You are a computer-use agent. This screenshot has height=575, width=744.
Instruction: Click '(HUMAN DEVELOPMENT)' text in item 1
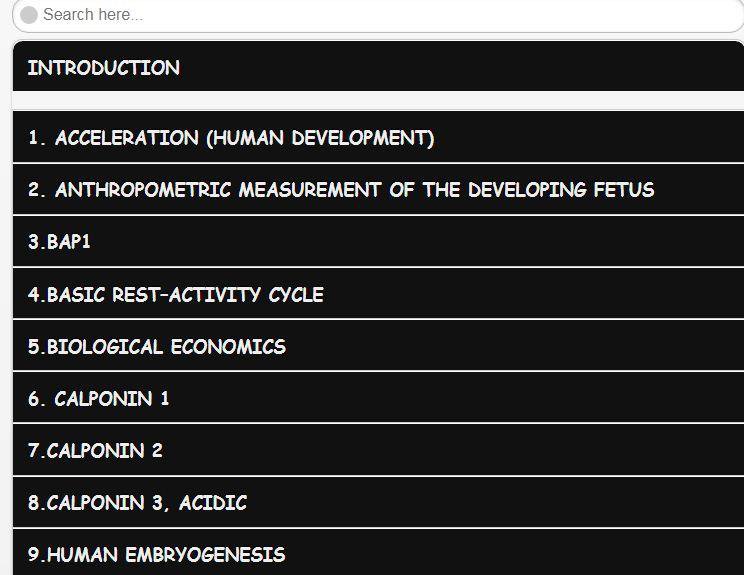click(320, 138)
